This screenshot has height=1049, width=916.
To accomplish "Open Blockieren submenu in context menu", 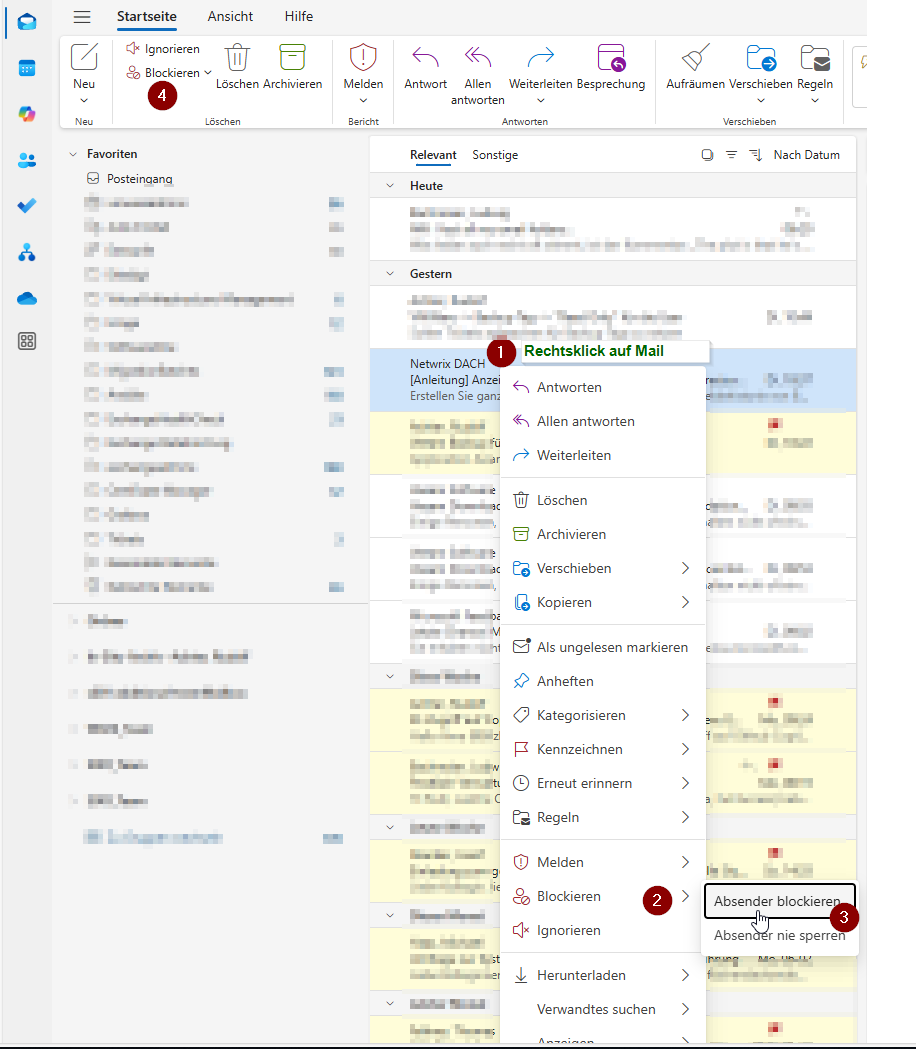I will (603, 896).
